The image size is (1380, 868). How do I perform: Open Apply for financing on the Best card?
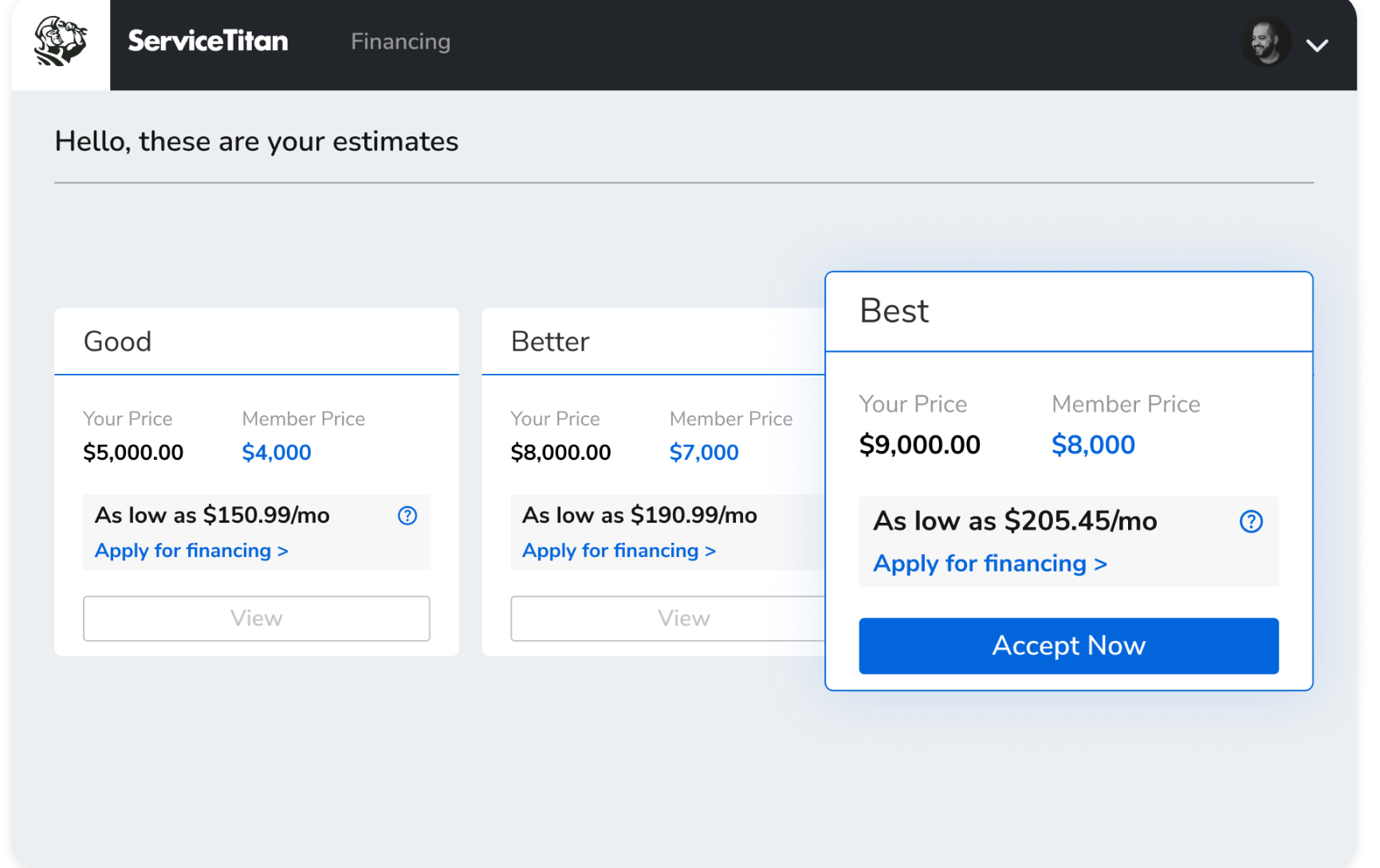click(989, 564)
